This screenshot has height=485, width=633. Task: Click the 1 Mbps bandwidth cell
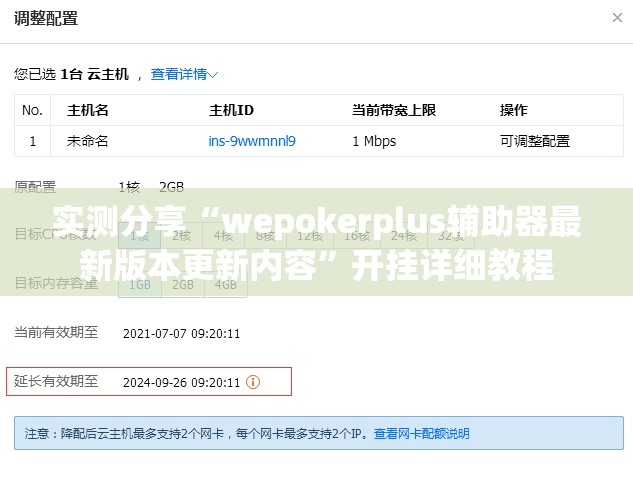[x=374, y=141]
